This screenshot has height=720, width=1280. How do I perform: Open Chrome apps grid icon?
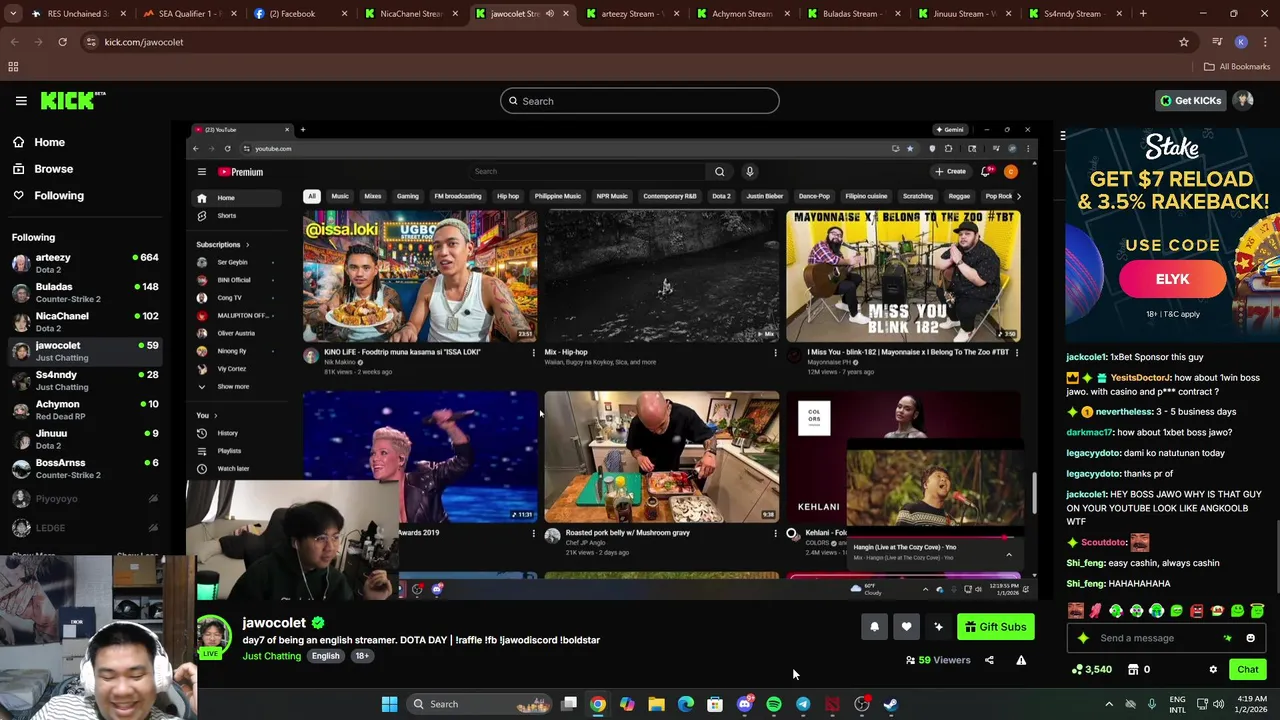pyautogui.click(x=13, y=67)
